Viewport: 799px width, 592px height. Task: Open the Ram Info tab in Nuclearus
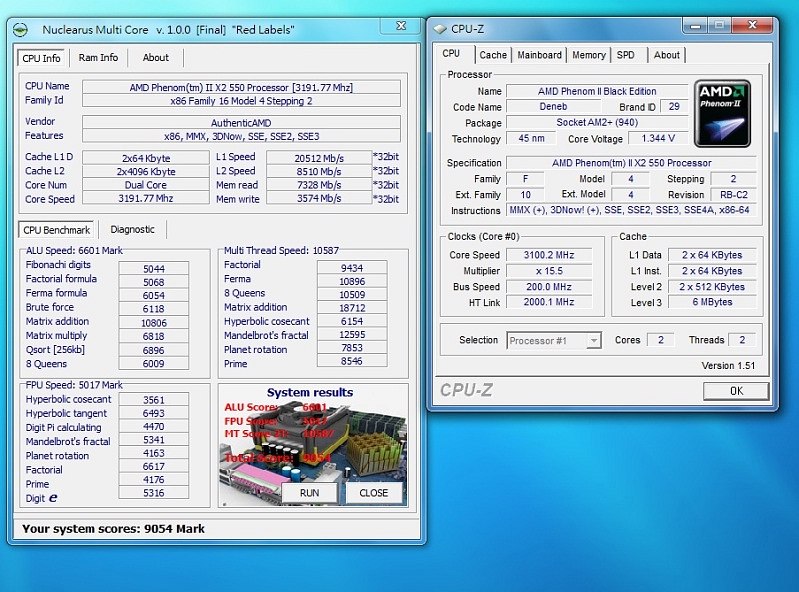(98, 58)
